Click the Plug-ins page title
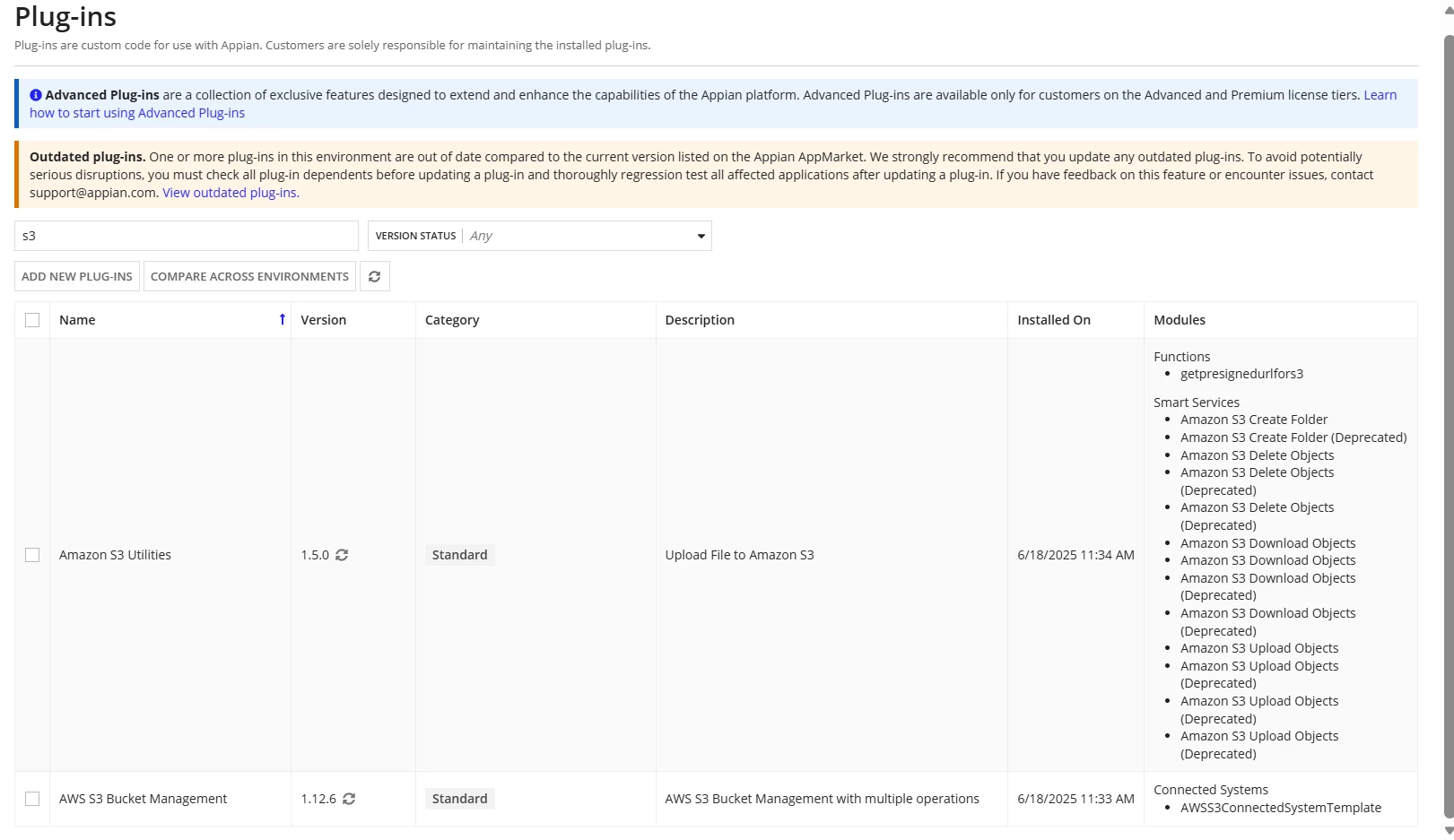This screenshot has width=1454, height=840. pyautogui.click(x=65, y=17)
